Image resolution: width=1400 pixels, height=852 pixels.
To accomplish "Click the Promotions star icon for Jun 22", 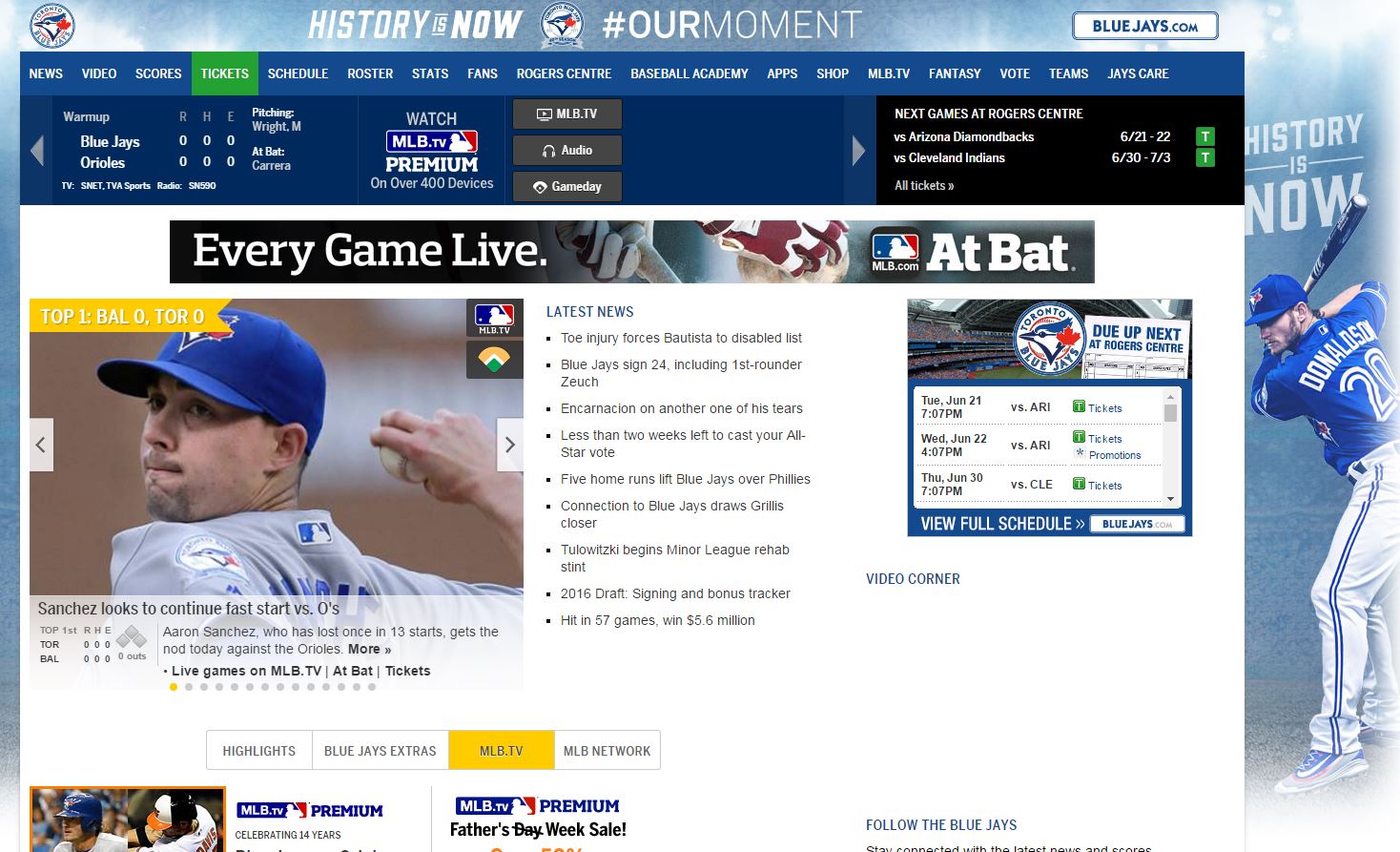I will tap(1080, 453).
